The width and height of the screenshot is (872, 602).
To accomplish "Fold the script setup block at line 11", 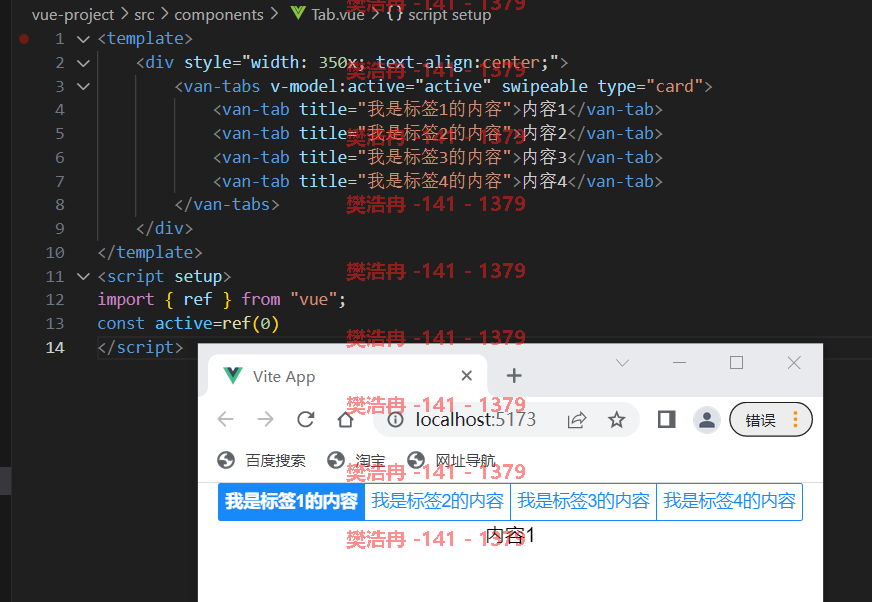I will [83, 277].
